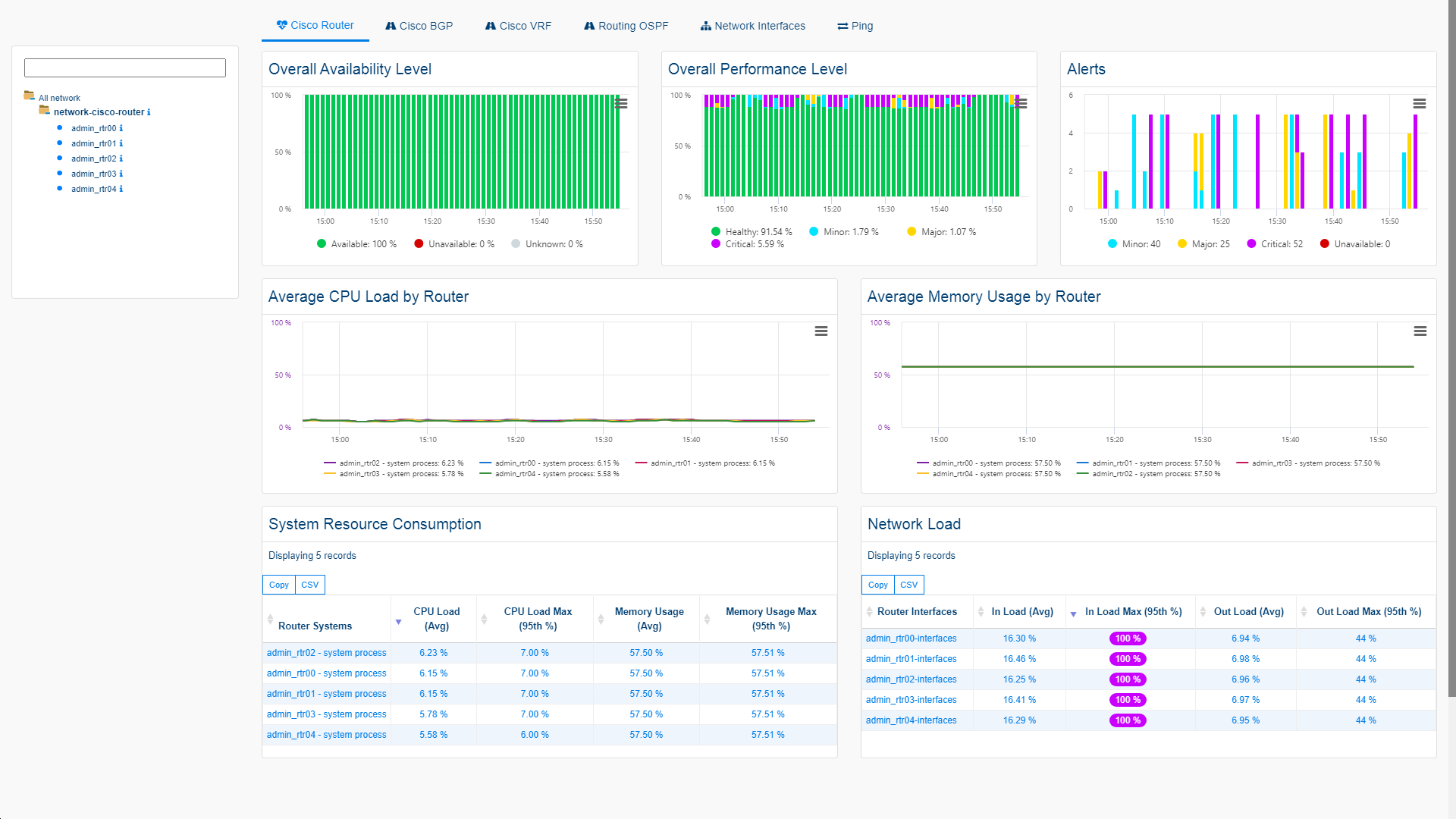Click the info icon next to admin_rtr03
The height and width of the screenshot is (819, 1456).
pyautogui.click(x=121, y=174)
